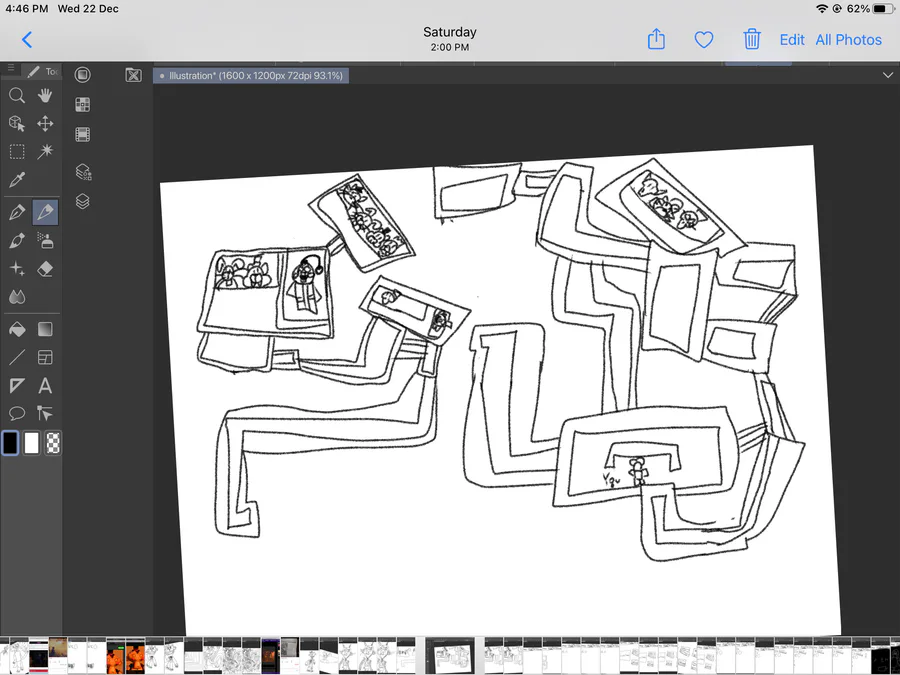900x675 pixels.
Task: Expand the command bar chevron at right
Action: click(x=888, y=75)
